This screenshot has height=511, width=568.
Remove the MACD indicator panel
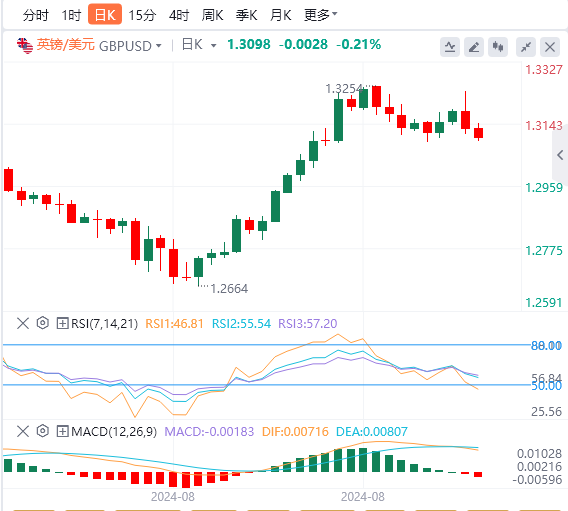pos(23,431)
